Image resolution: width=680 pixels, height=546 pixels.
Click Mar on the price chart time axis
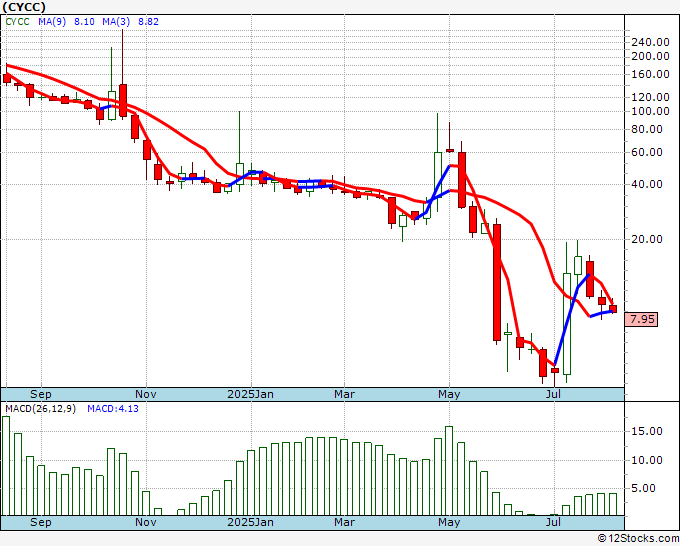(344, 394)
